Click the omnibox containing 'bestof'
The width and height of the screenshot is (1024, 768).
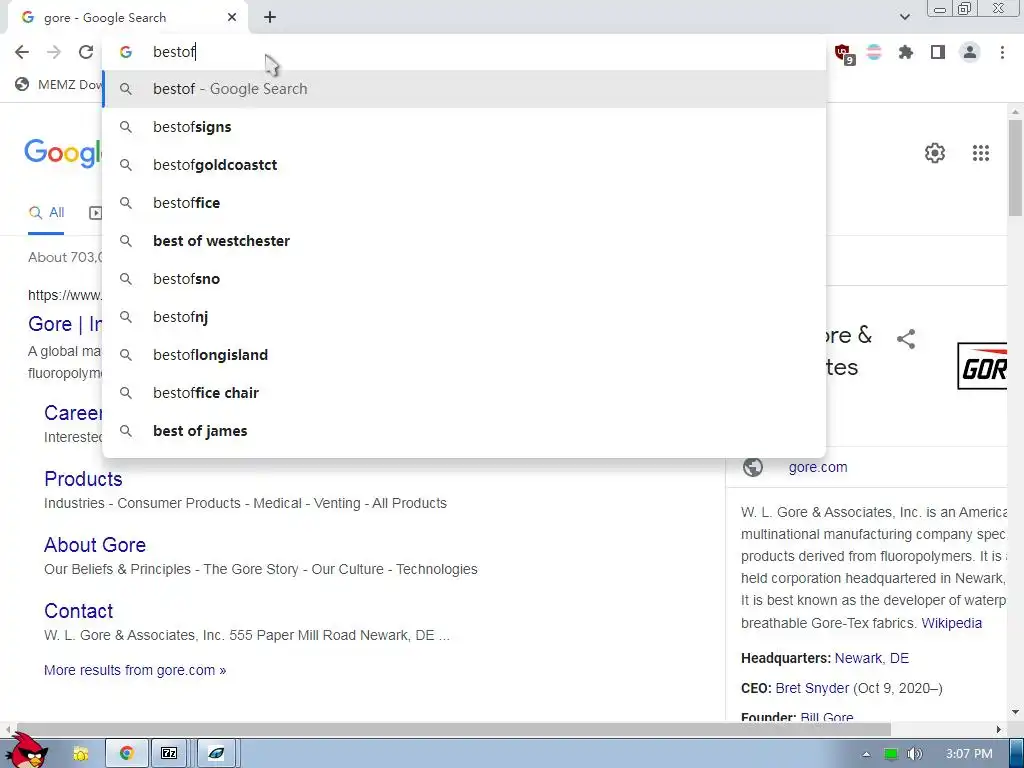464,52
